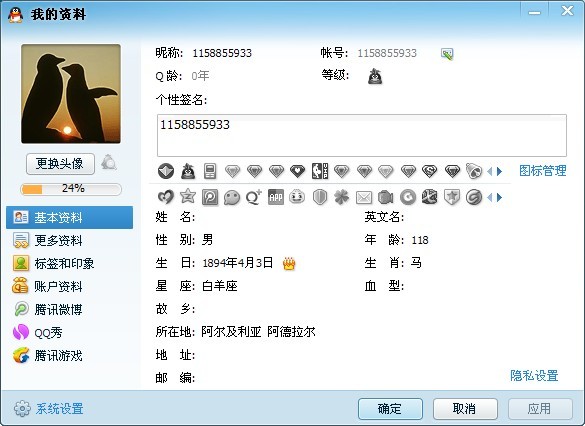
Task: Click the NBA VIP badge icon
Action: click(320, 171)
